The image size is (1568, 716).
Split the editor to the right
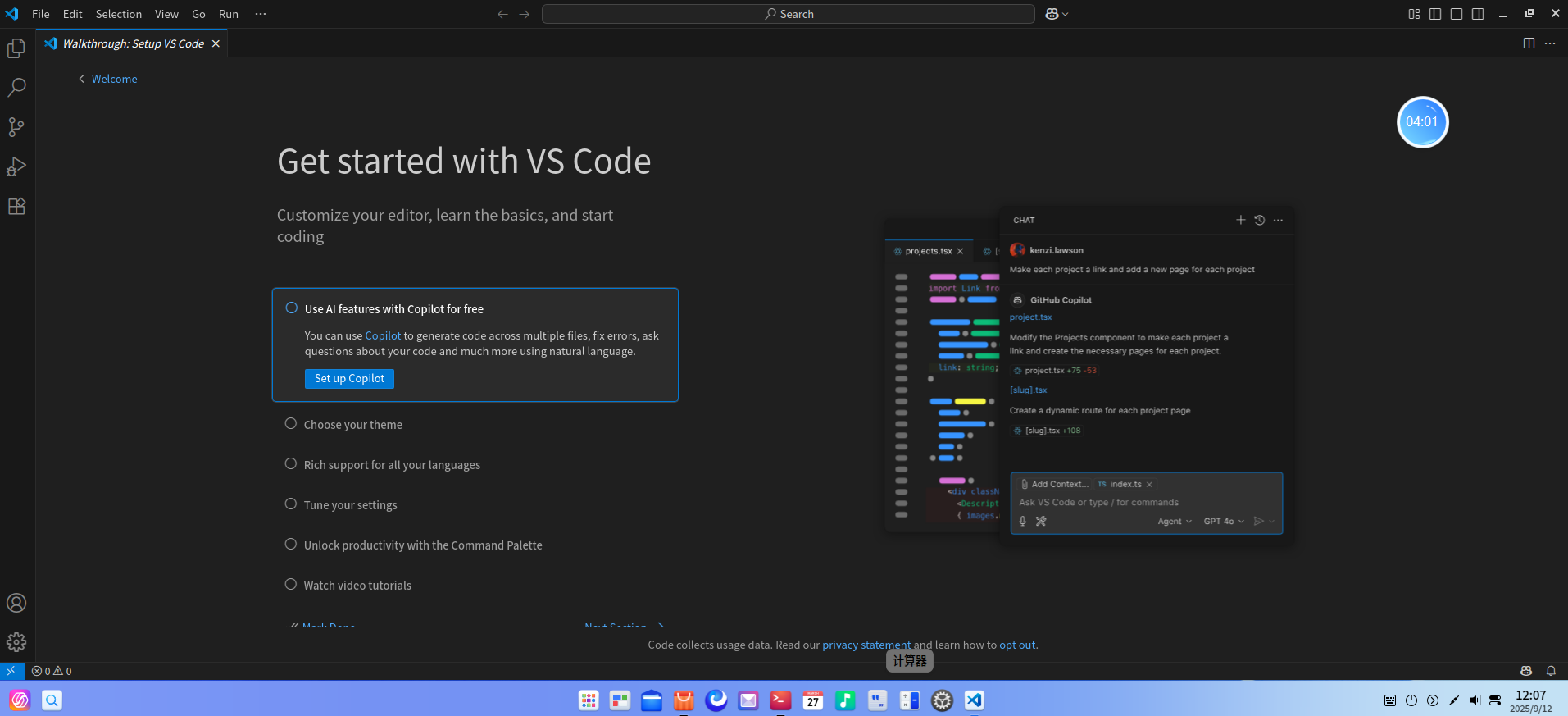pyautogui.click(x=1529, y=43)
